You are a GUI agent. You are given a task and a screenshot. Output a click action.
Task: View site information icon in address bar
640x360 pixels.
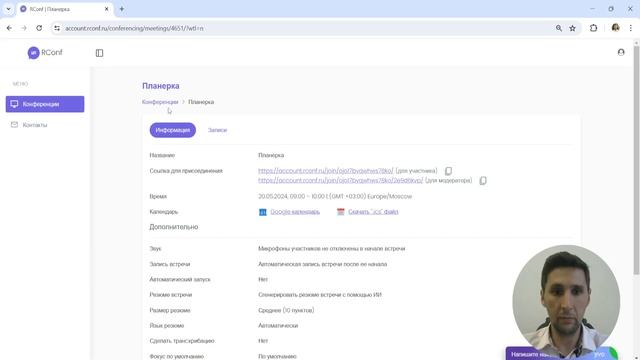point(57,28)
